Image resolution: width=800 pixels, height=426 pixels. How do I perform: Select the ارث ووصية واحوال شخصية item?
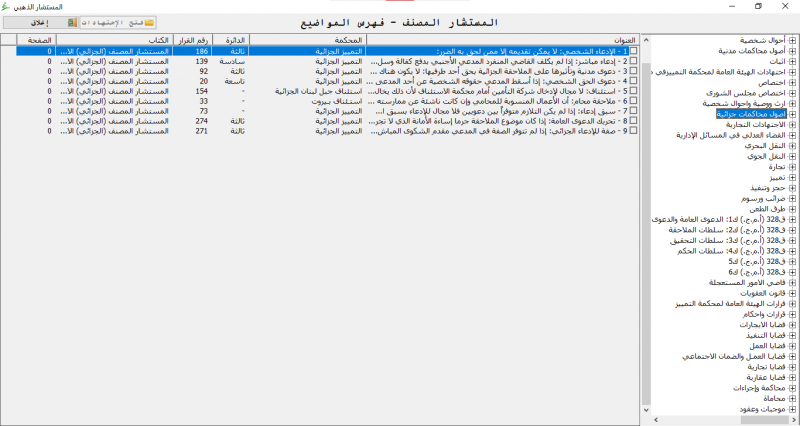[745, 104]
